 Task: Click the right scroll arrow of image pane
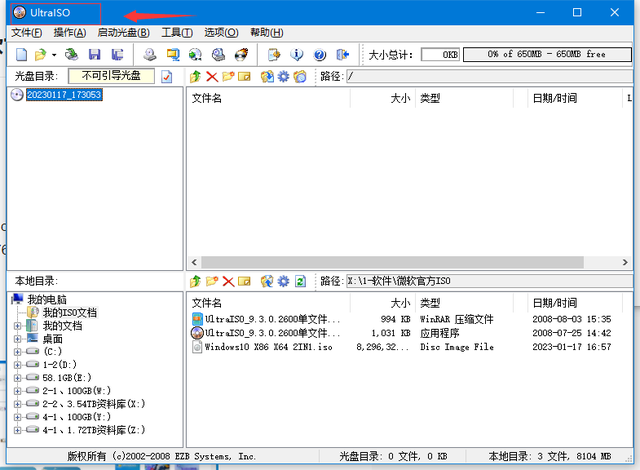point(625,262)
